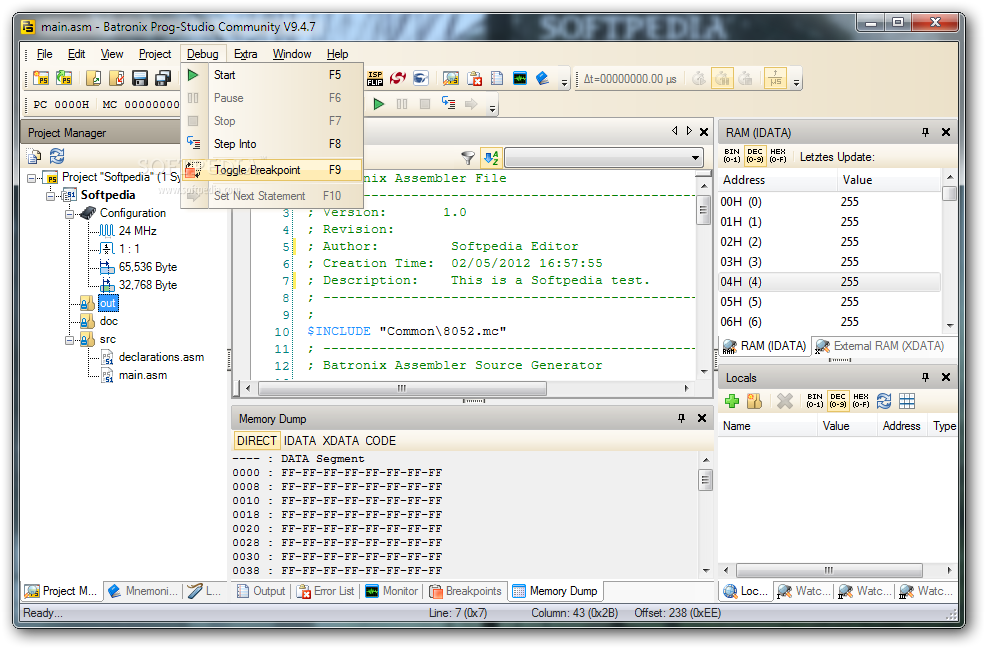Viewport: 986px width, 649px height.
Task: Select DEC (0-9) format in RAM panel
Action: (x=755, y=156)
